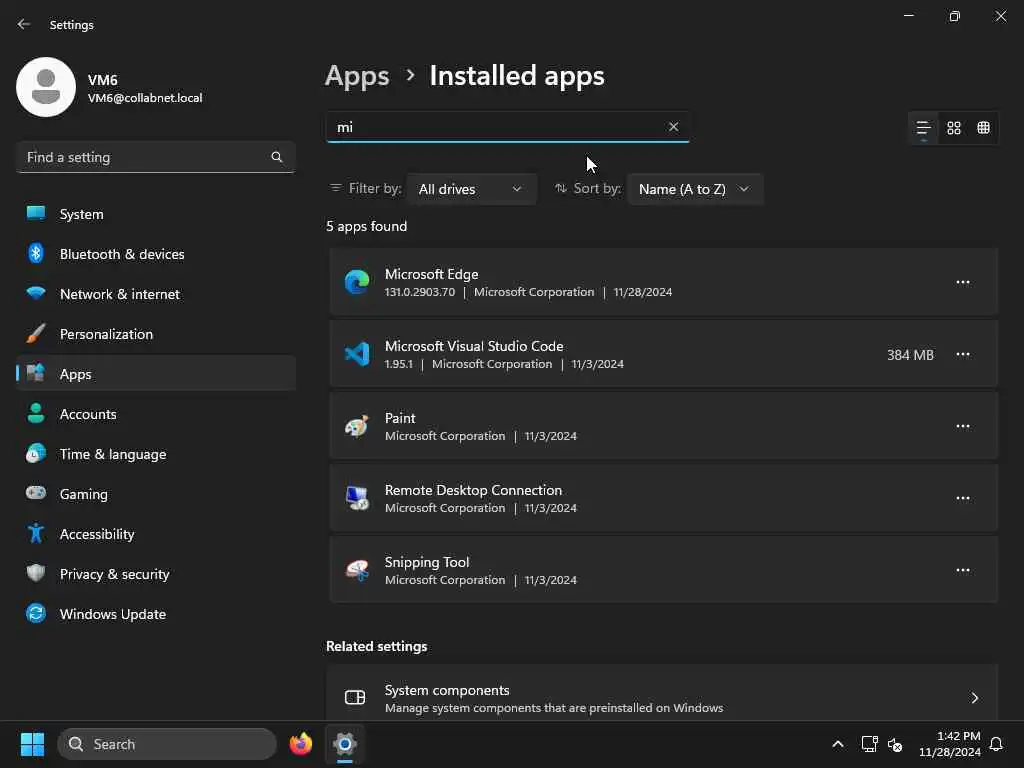The height and width of the screenshot is (768, 1024).
Task: Open more options for Microsoft Edge
Action: pos(962,283)
